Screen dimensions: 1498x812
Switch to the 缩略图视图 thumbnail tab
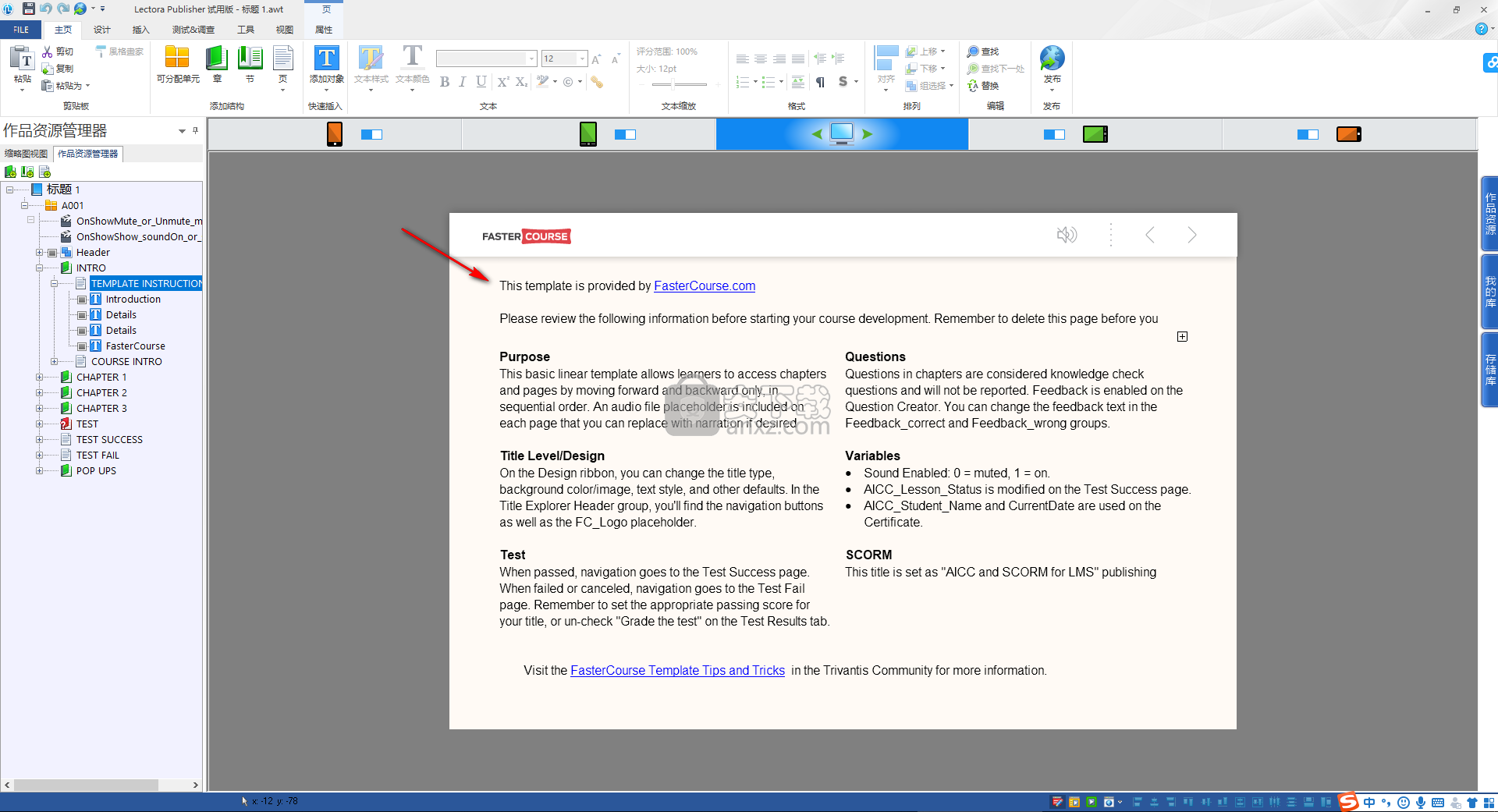[26, 154]
